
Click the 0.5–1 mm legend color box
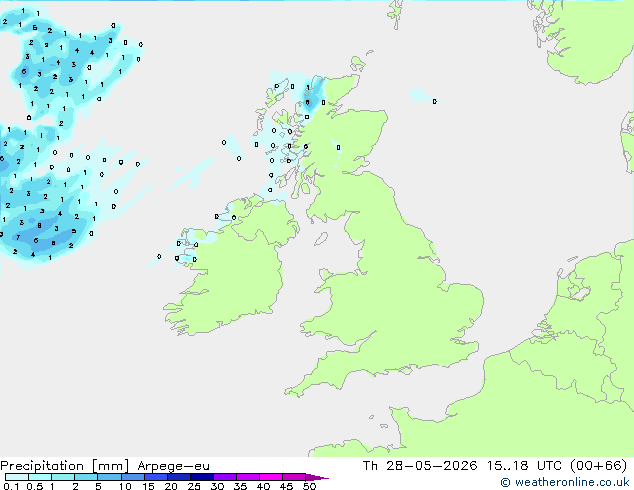click(40, 477)
